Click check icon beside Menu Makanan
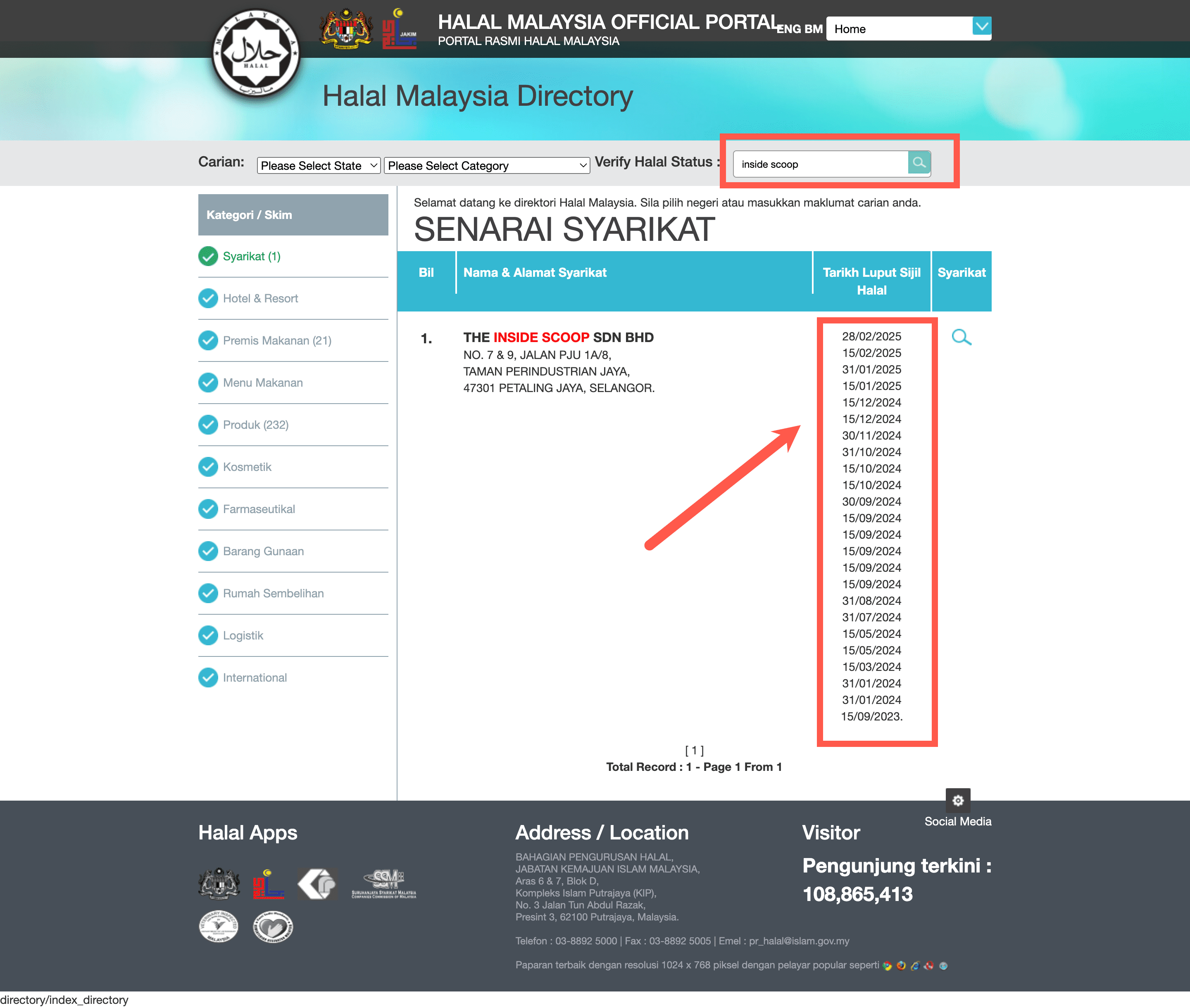The image size is (1190, 1008). click(208, 382)
